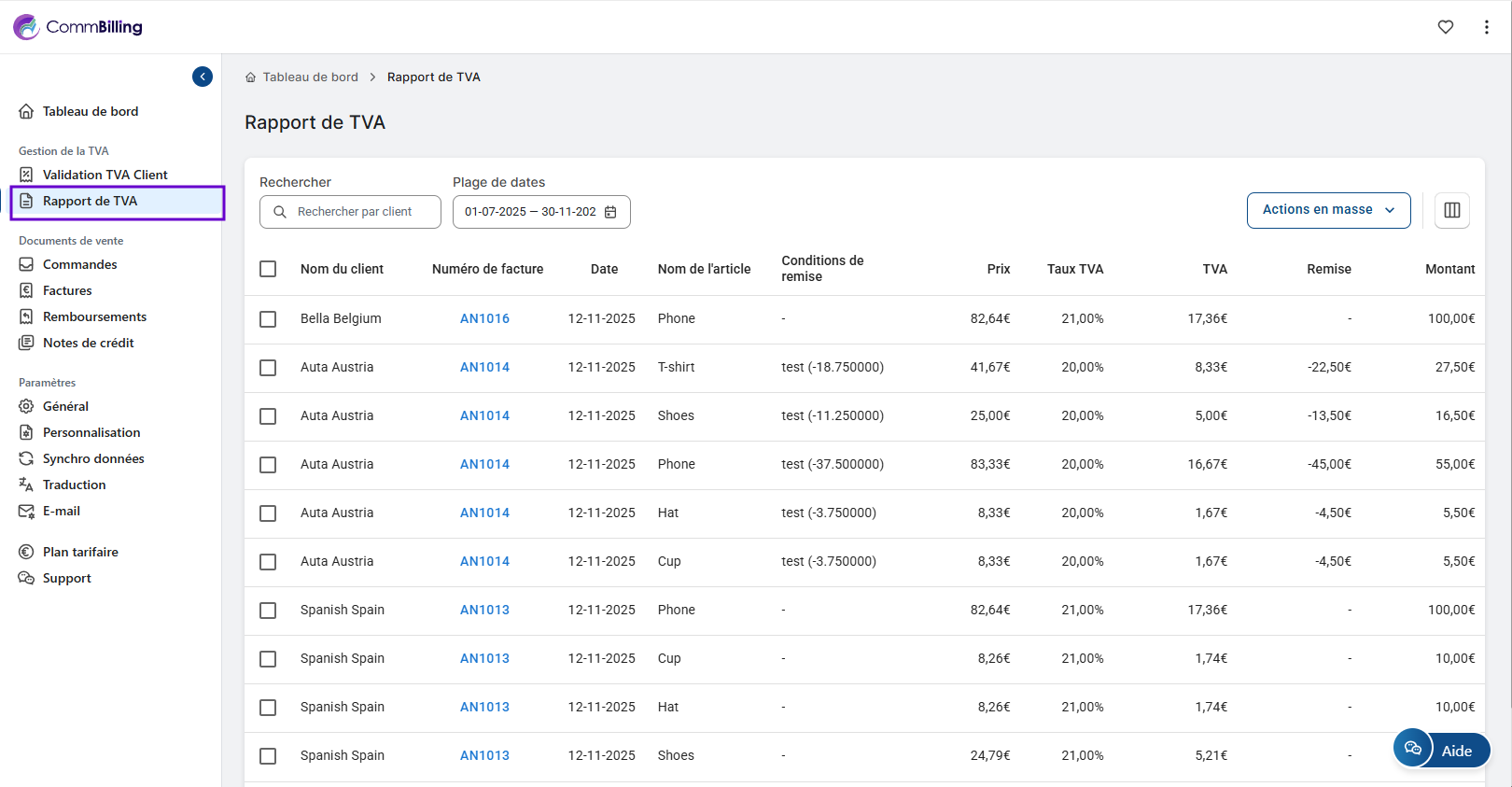Go to Validation TVA Client
The width and height of the screenshot is (1512, 787).
point(105,175)
